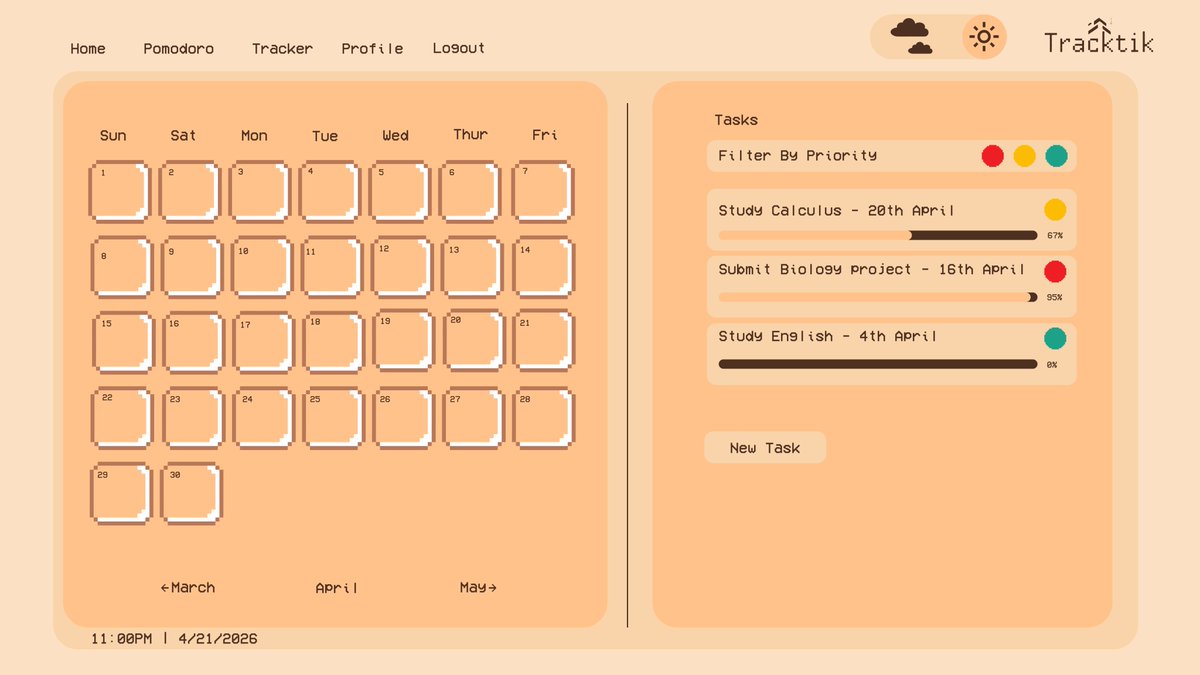Select the sun light mode icon
The width and height of the screenshot is (1200, 675).
click(984, 37)
